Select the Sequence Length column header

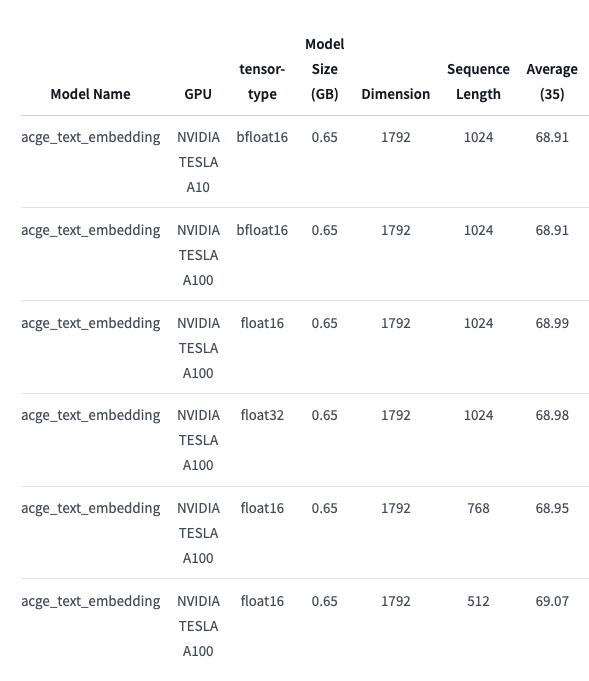coord(478,82)
